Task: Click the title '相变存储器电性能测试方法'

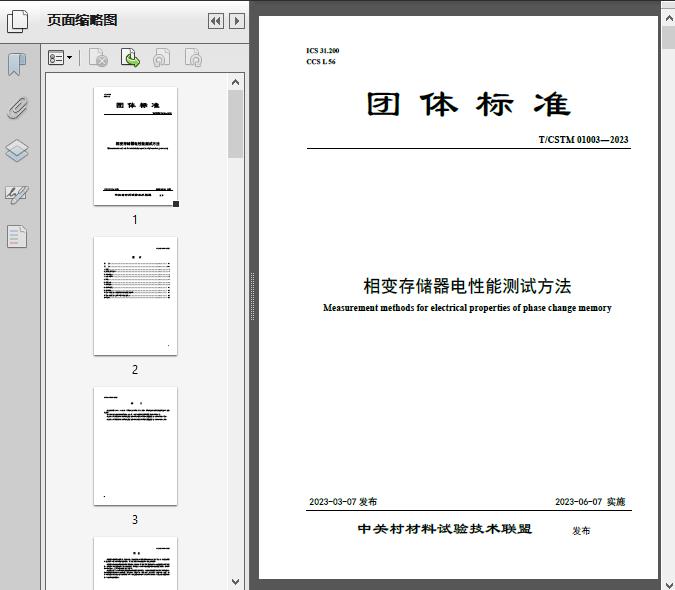Action: 467,286
